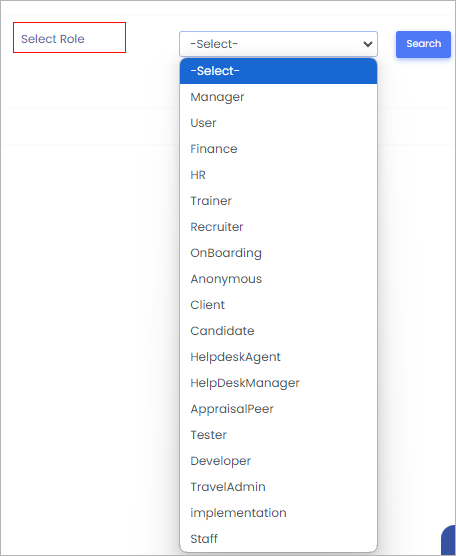Choose the highlighted -Select- list entry
456x556 pixels.
(x=278, y=71)
